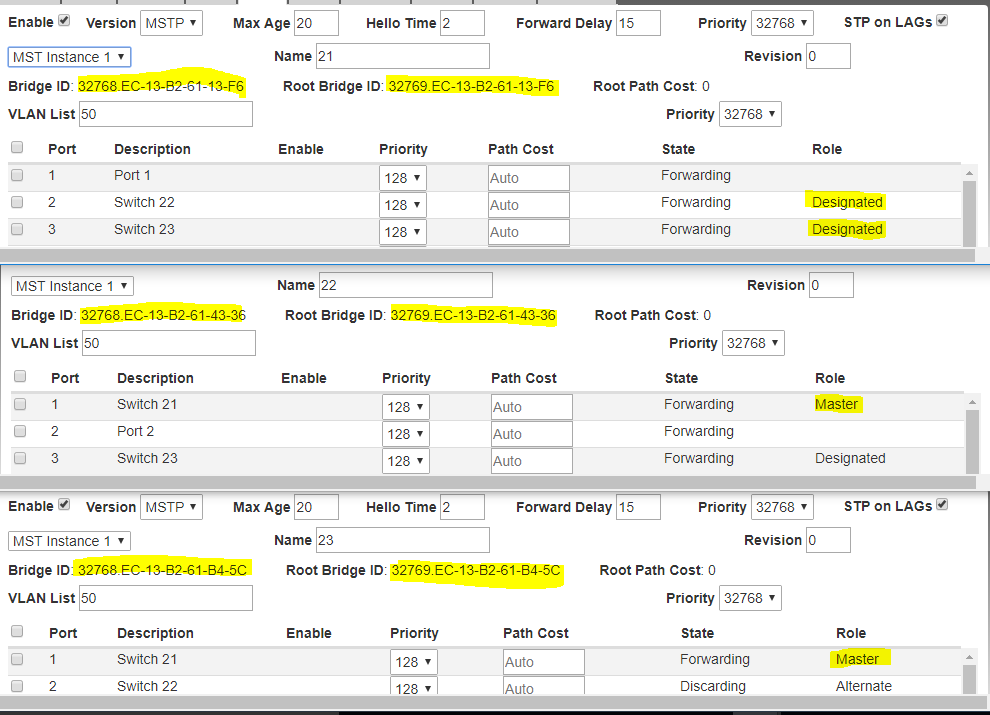Expand the Priority 128 dropdown for the Port 2 row
The height and width of the screenshot is (715, 990).
pyautogui.click(x=406, y=434)
